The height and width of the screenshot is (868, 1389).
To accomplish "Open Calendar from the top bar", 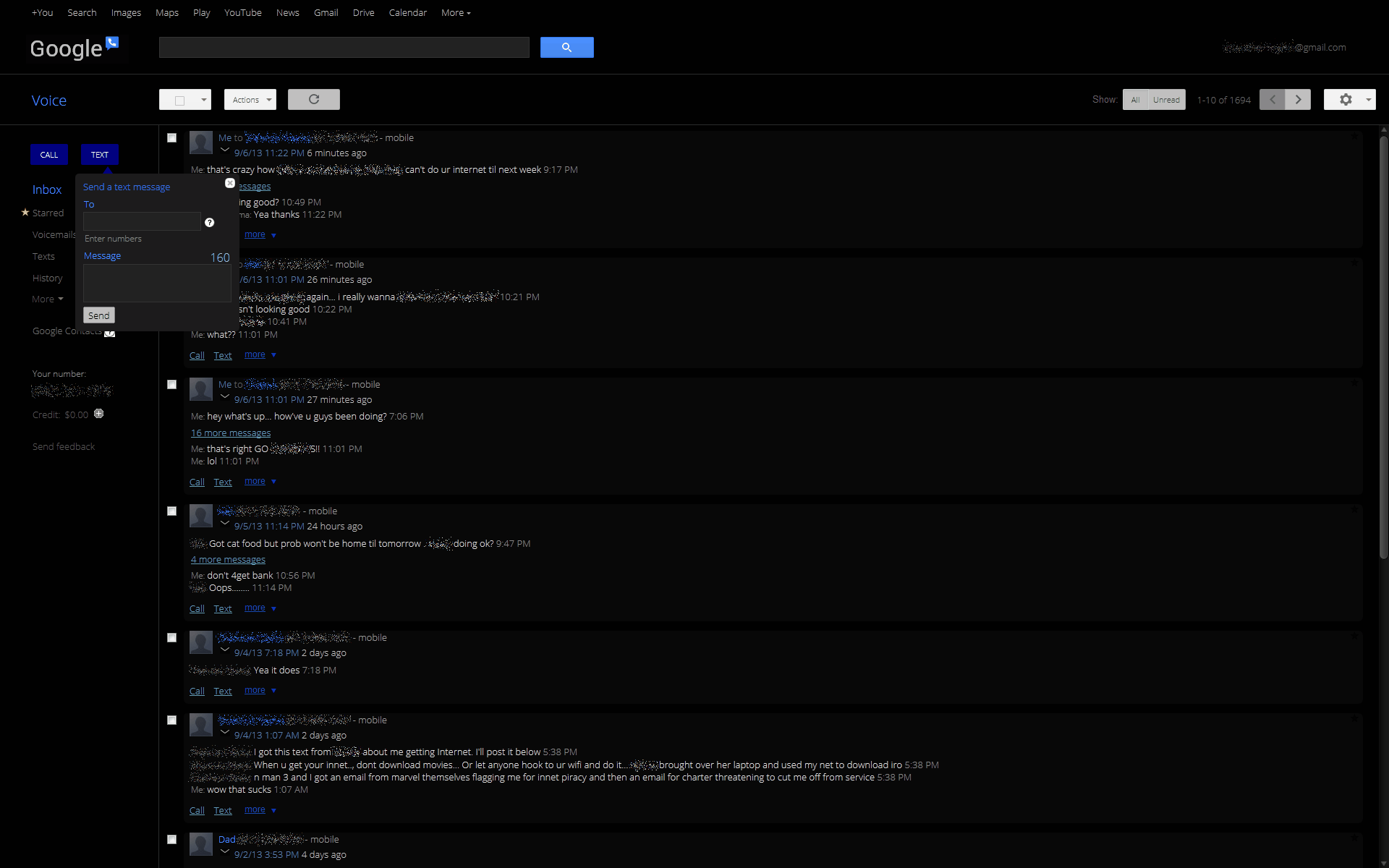I will pos(407,12).
